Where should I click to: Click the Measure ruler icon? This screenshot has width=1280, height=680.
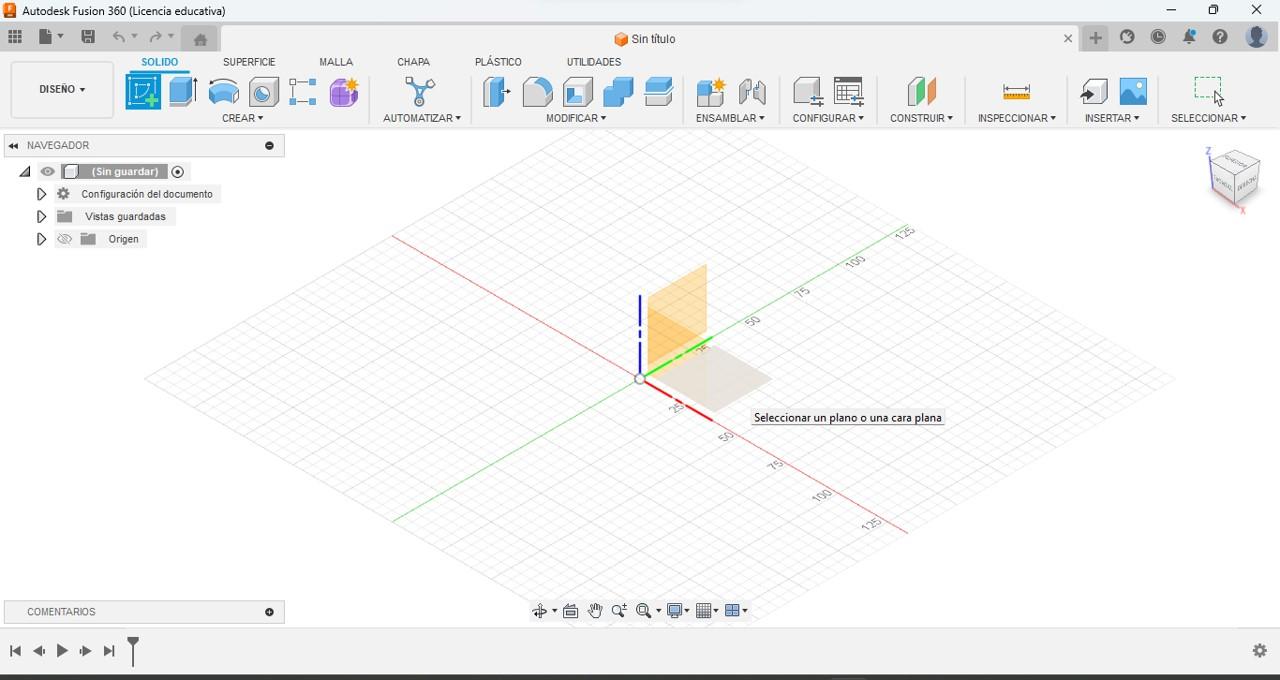click(x=1016, y=92)
